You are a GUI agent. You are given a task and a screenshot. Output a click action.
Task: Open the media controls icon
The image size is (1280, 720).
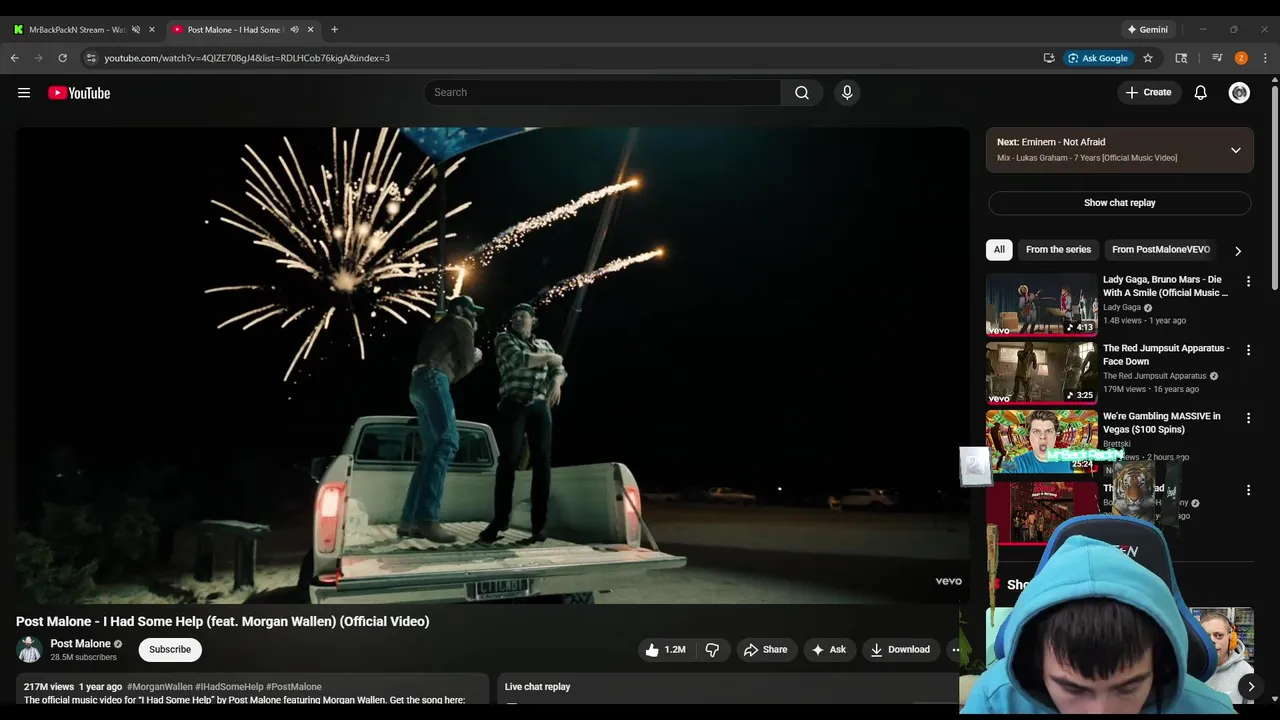point(1217,58)
